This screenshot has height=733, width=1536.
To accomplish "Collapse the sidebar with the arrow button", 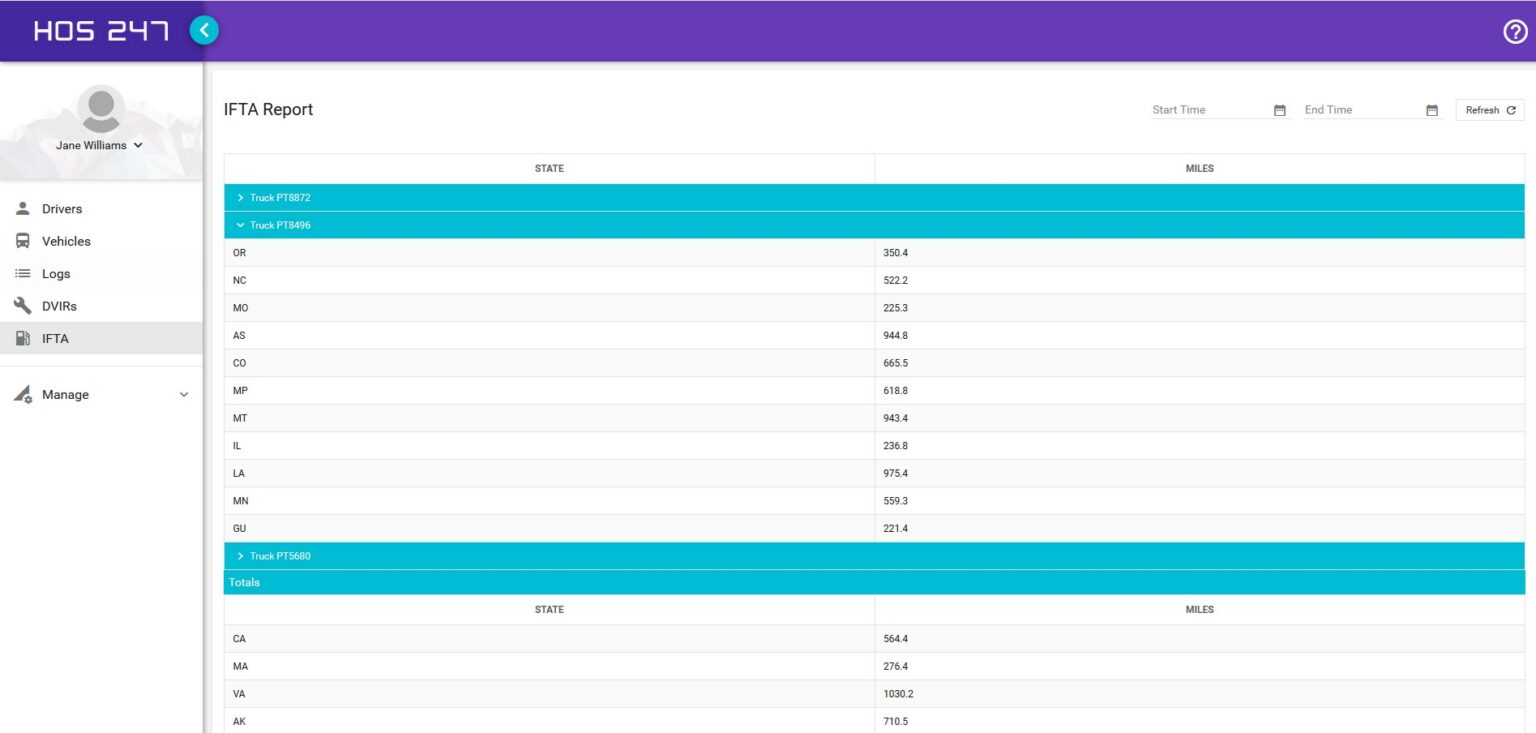I will [203, 30].
